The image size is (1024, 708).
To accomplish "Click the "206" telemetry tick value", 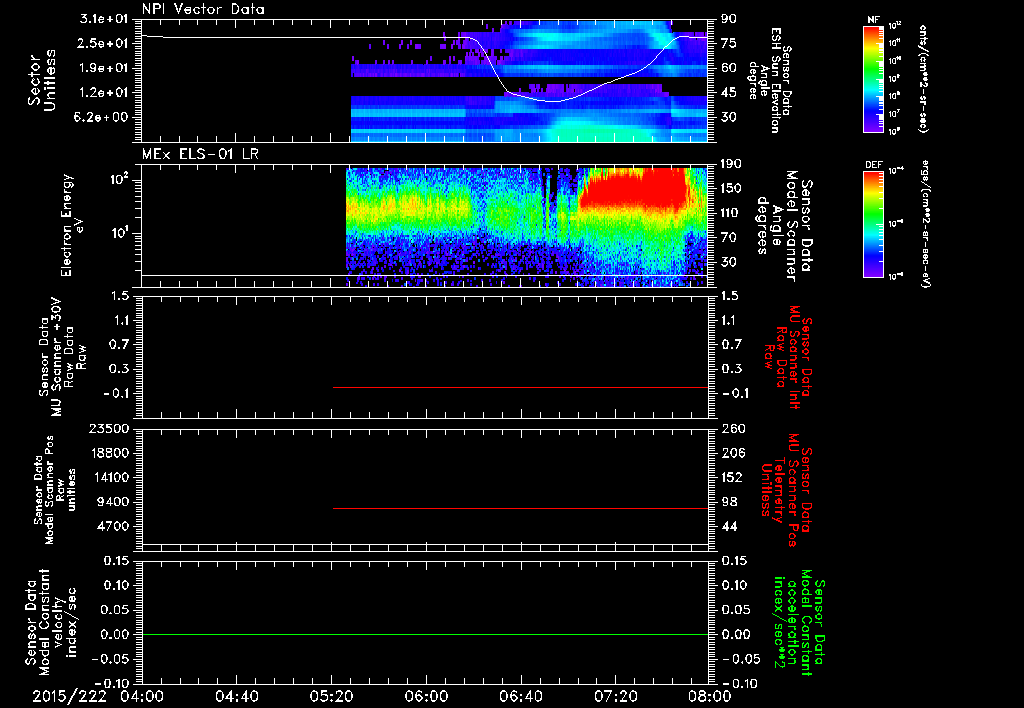I will coord(733,453).
